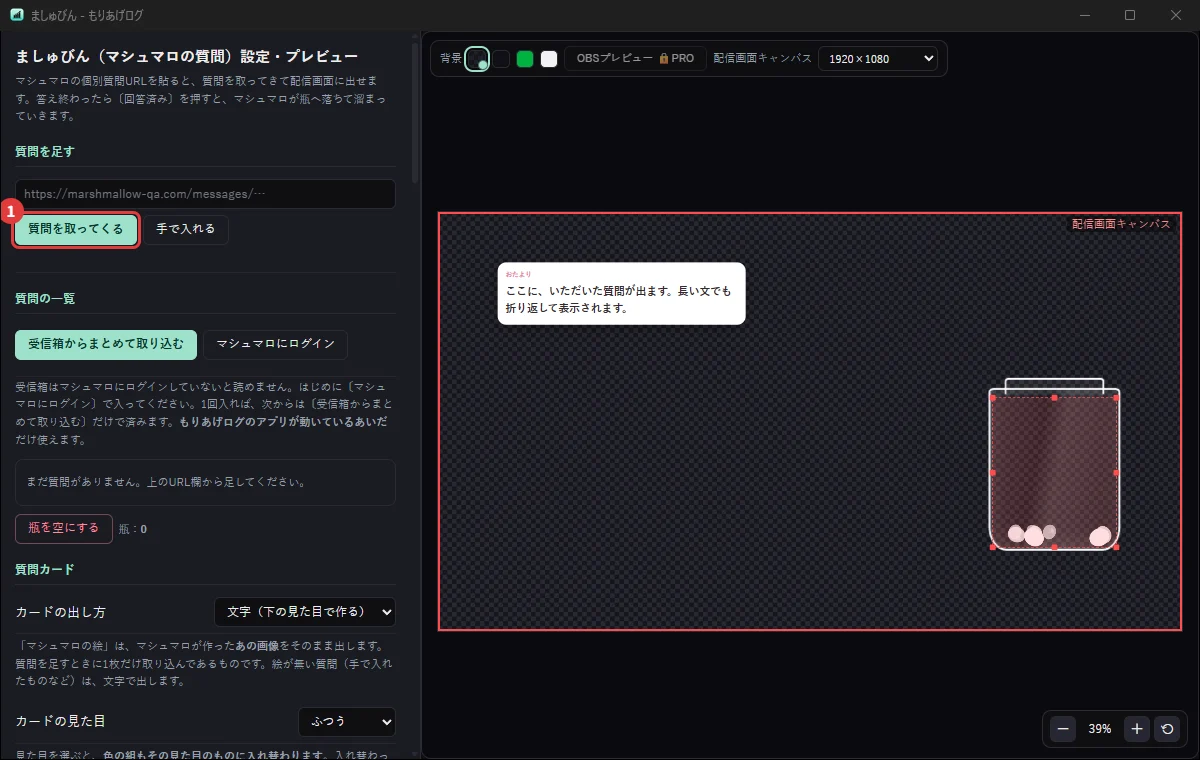
Task: Open the カードの見た目 dropdown
Action: click(x=347, y=721)
